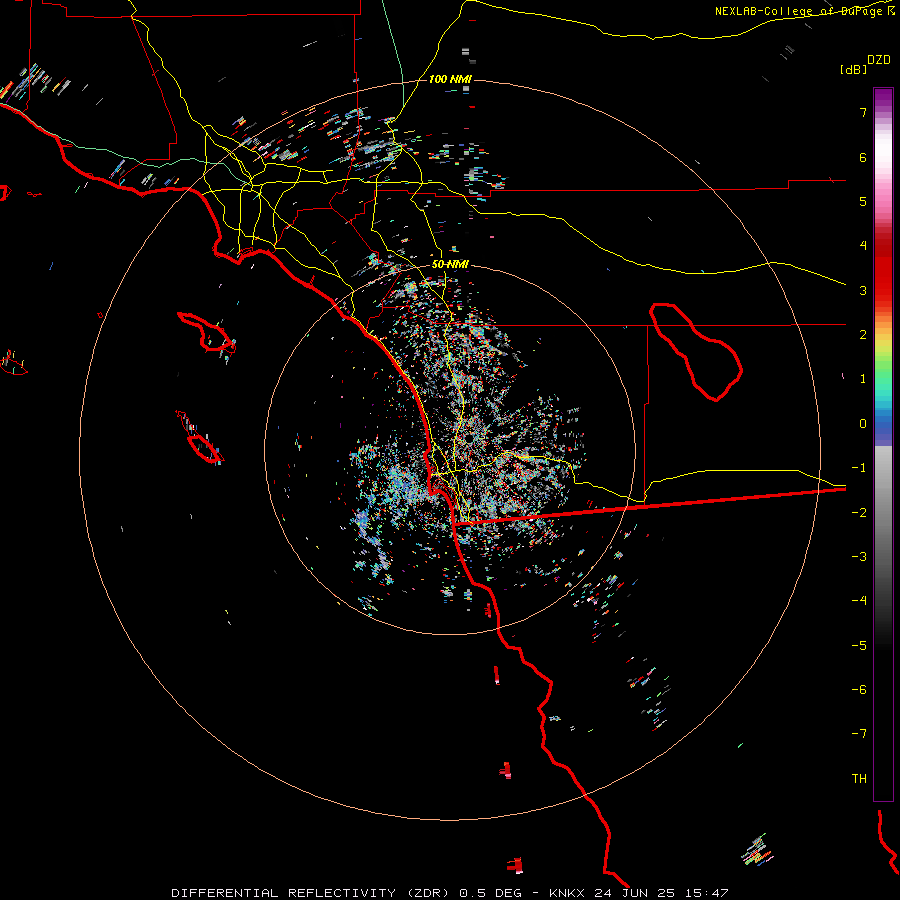
Task: Click the 0.5 DEG elevation text
Action: click(x=490, y=893)
